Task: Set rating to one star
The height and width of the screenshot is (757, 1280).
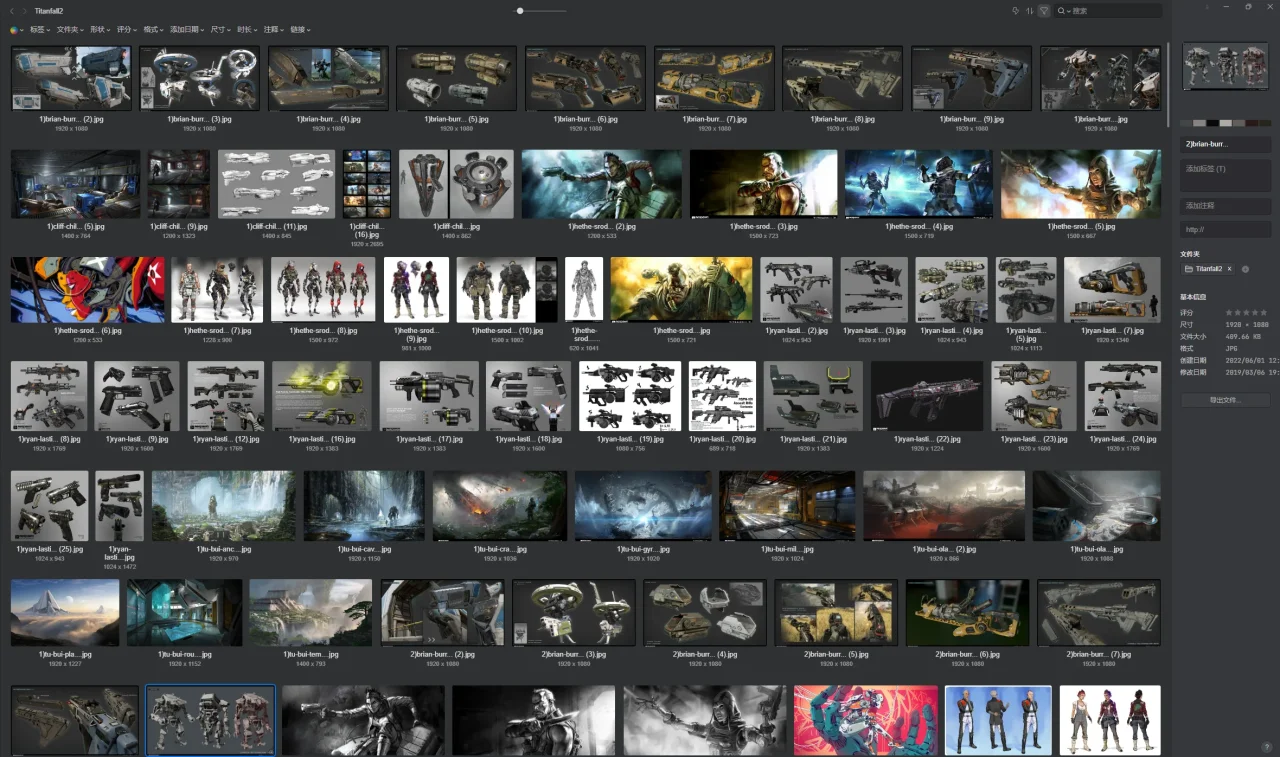Action: pyautogui.click(x=1228, y=313)
